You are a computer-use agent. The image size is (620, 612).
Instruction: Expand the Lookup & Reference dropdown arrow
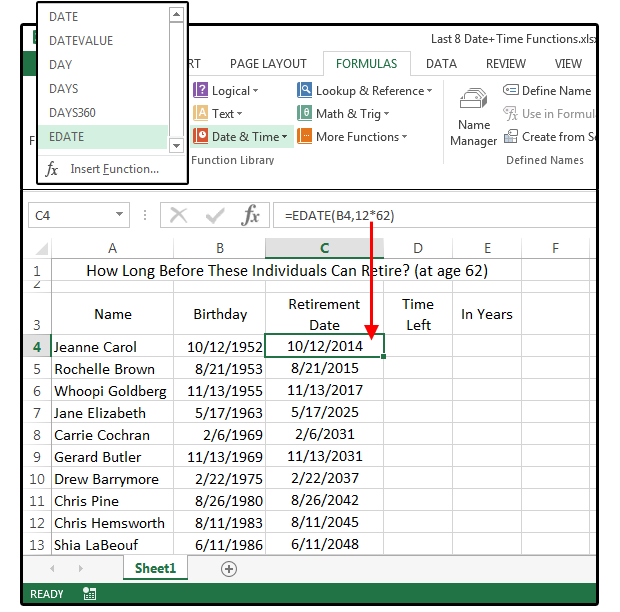click(429, 91)
